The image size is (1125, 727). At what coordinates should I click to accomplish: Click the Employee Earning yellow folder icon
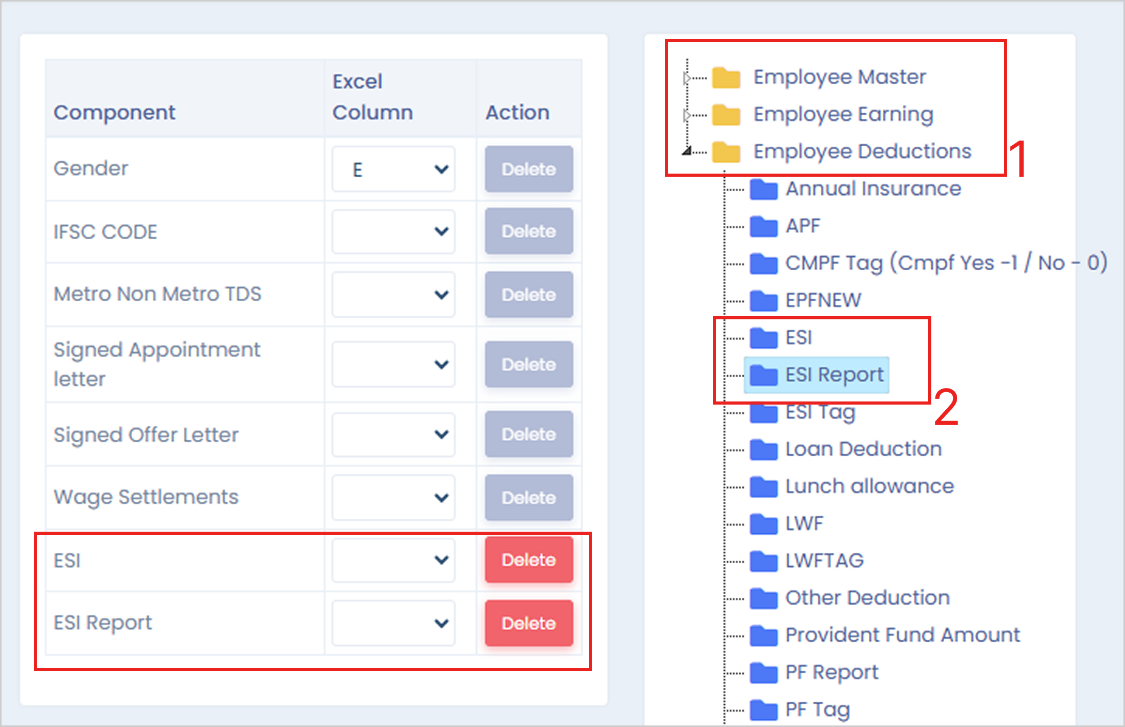point(726,115)
